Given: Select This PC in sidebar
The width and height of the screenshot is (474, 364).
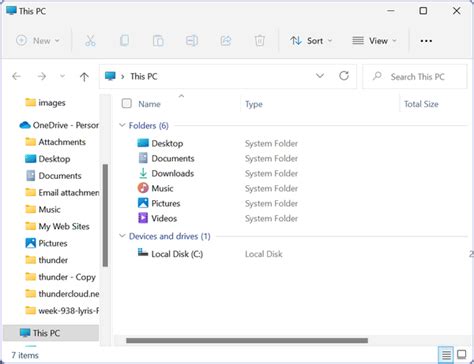Looking at the screenshot, I should tap(51, 333).
